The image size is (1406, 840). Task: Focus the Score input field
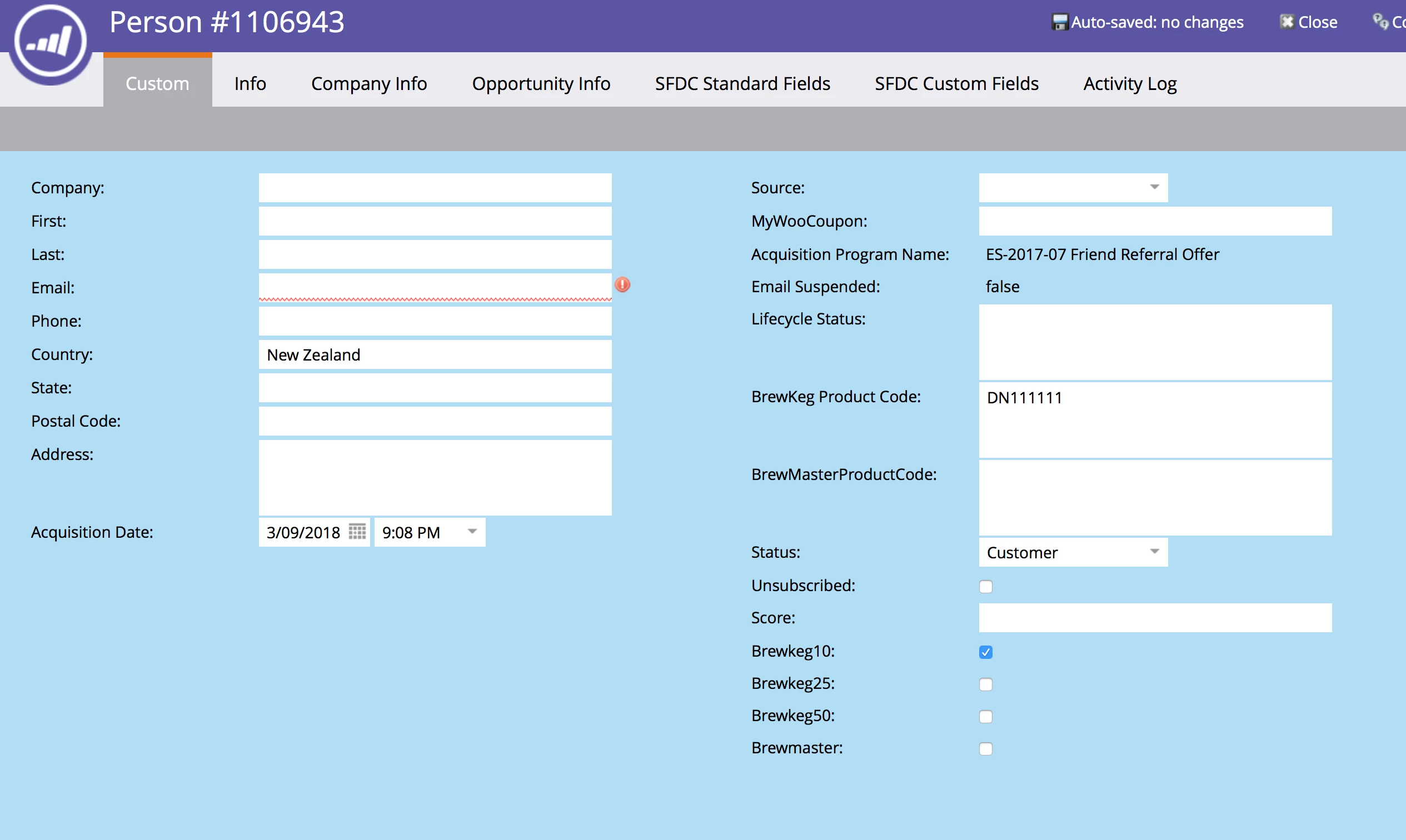tap(1155, 618)
